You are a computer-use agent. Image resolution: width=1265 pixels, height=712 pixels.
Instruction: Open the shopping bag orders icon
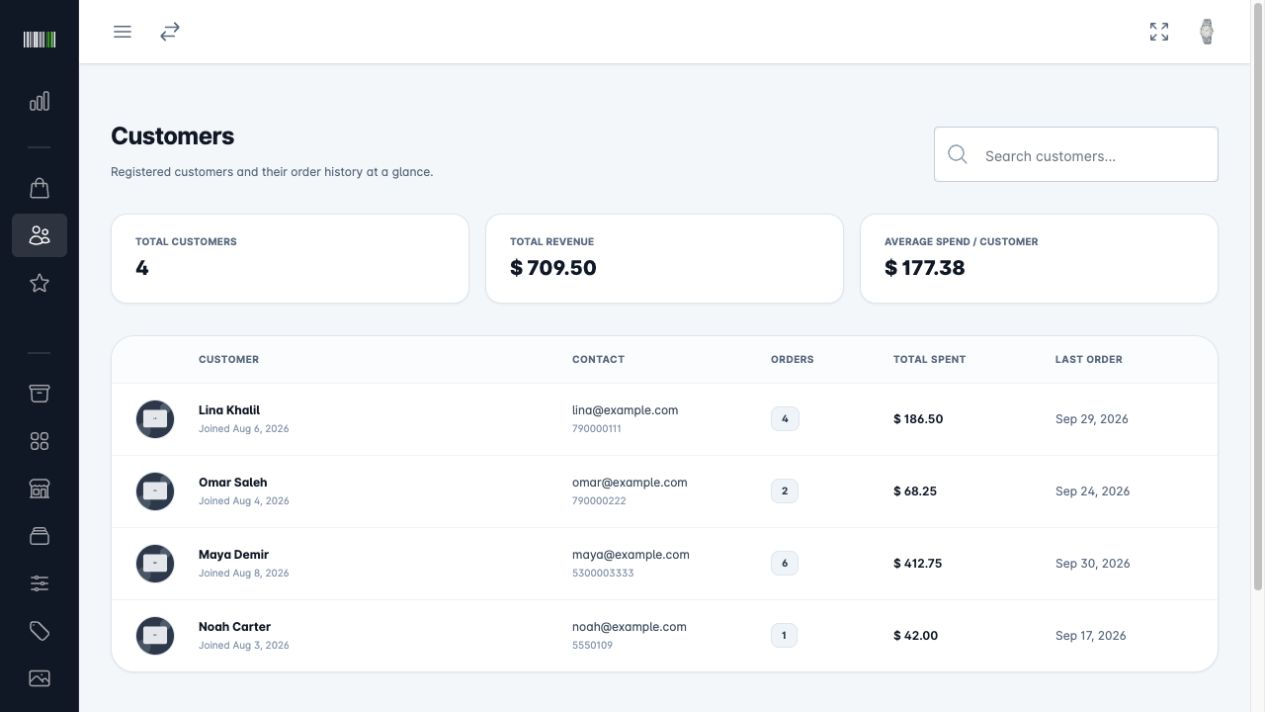(x=39, y=188)
